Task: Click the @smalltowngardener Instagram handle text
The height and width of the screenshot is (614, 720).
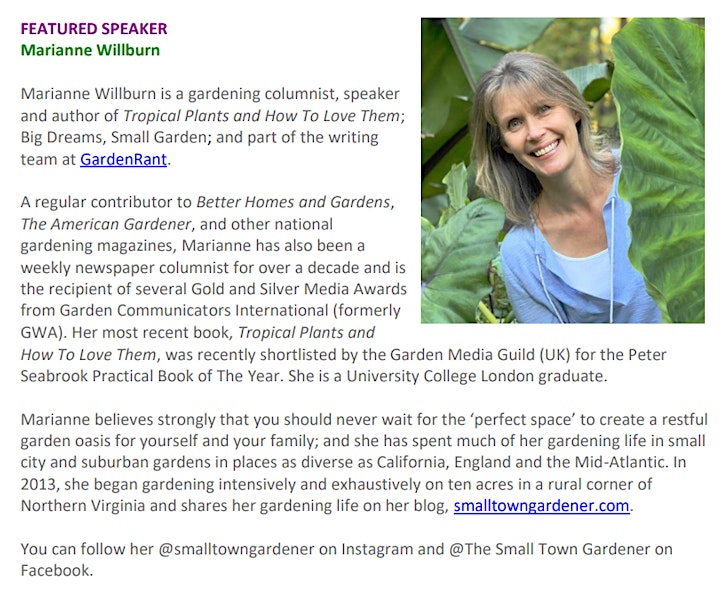Action: tap(236, 549)
